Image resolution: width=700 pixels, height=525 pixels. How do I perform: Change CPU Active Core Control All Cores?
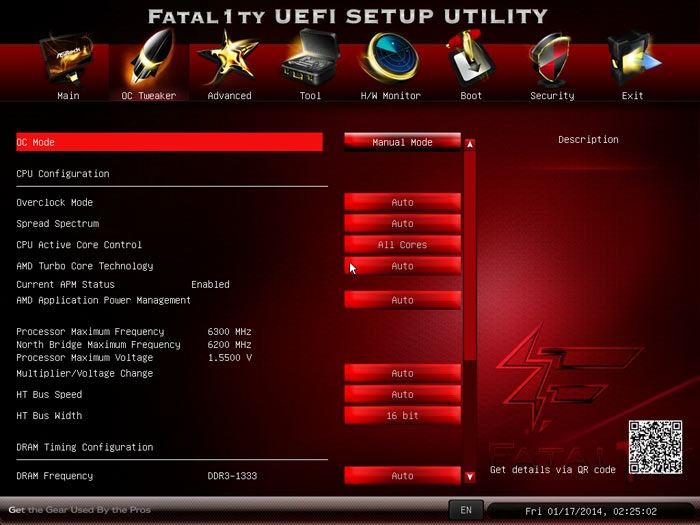[x=402, y=245]
